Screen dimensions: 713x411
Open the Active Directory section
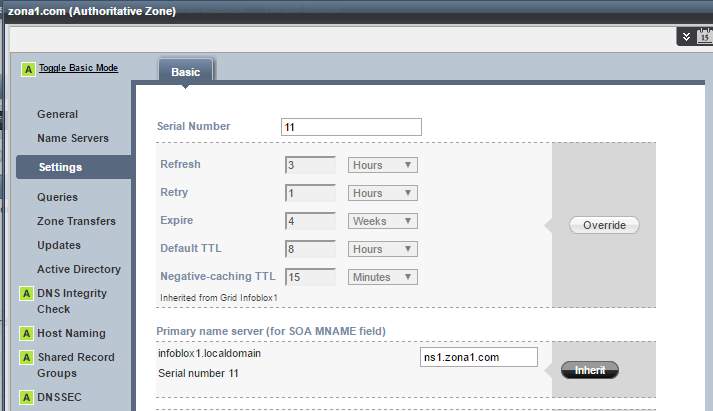coord(79,269)
